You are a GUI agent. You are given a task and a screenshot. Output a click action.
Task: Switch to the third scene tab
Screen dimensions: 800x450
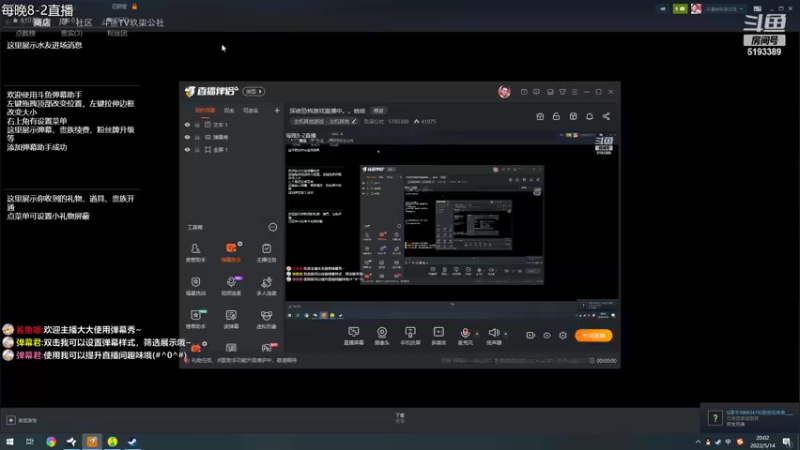point(251,111)
